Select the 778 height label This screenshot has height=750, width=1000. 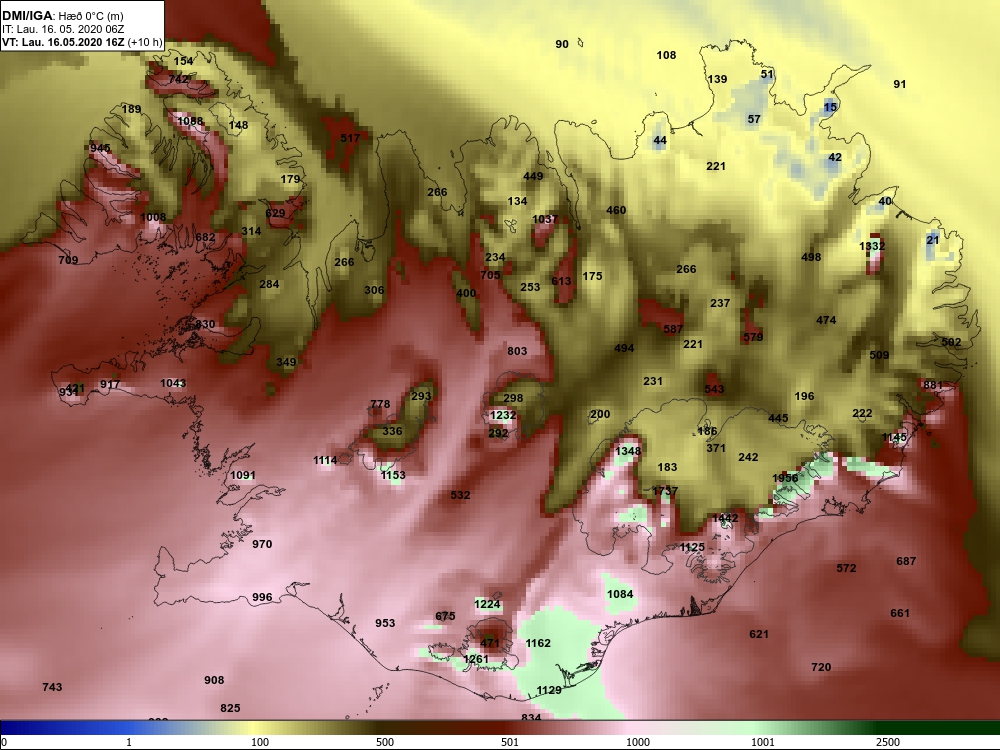pos(379,404)
